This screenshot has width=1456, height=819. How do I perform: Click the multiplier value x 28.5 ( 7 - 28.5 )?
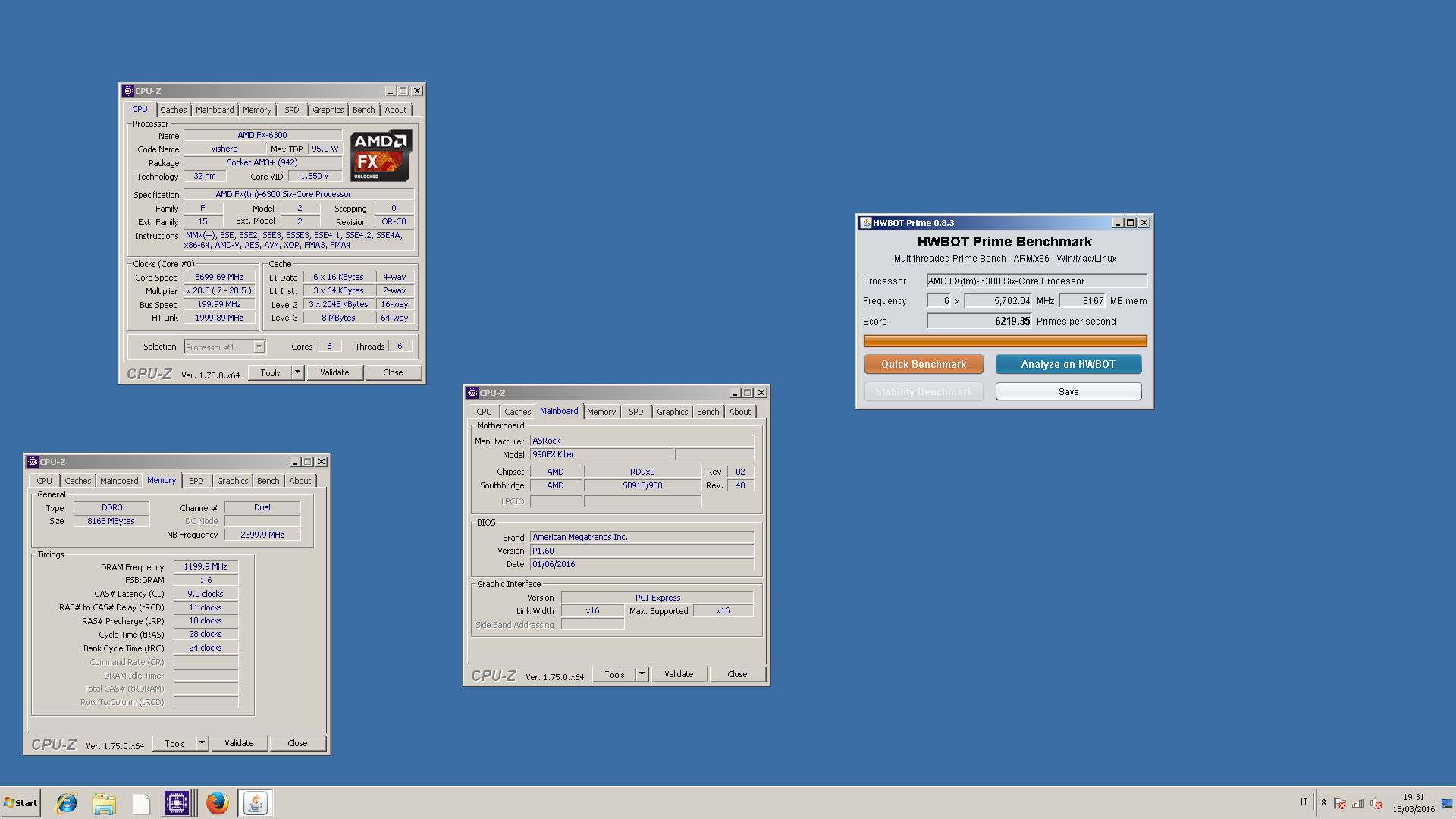[x=219, y=291]
